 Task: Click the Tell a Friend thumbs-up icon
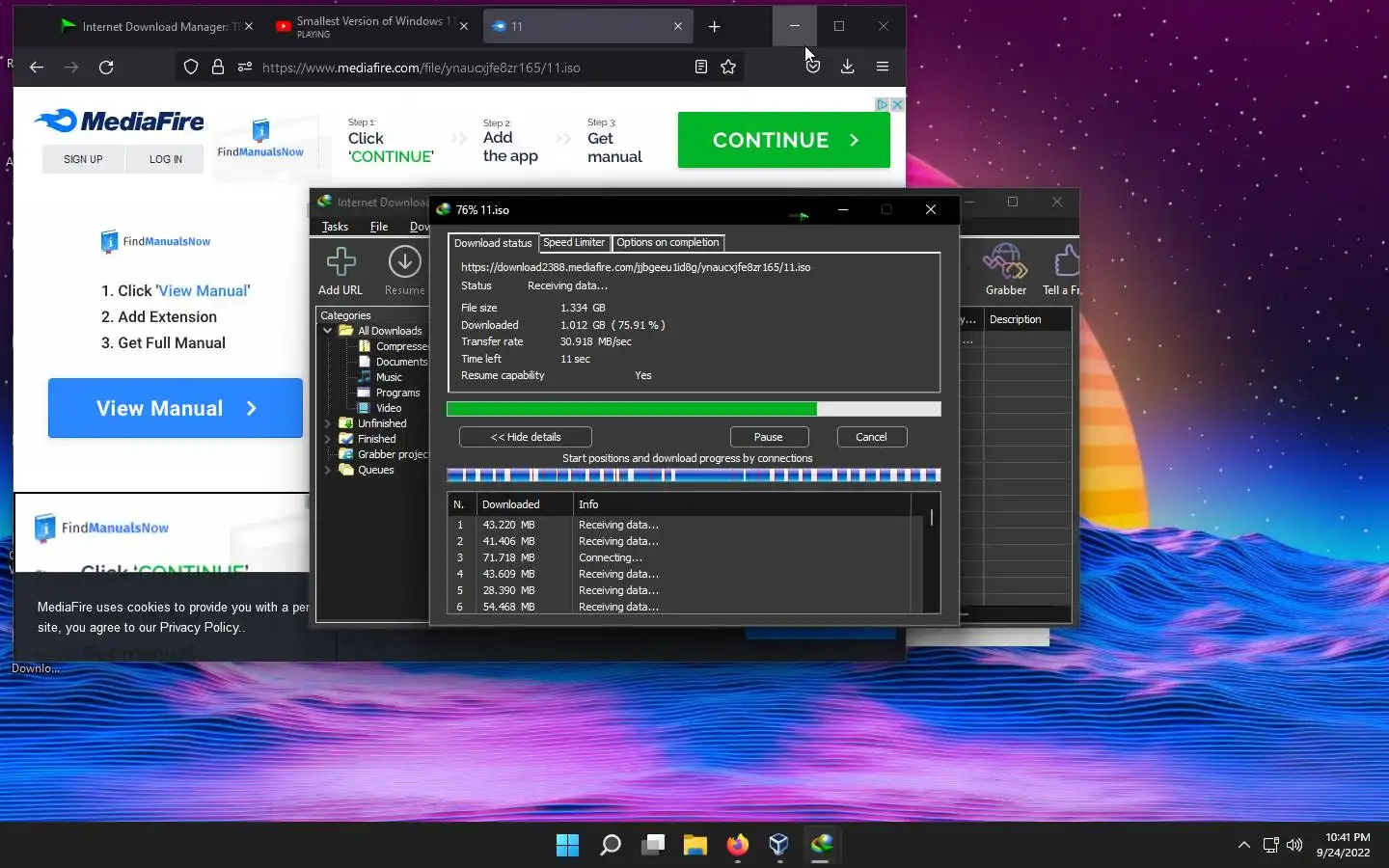pos(1066,261)
